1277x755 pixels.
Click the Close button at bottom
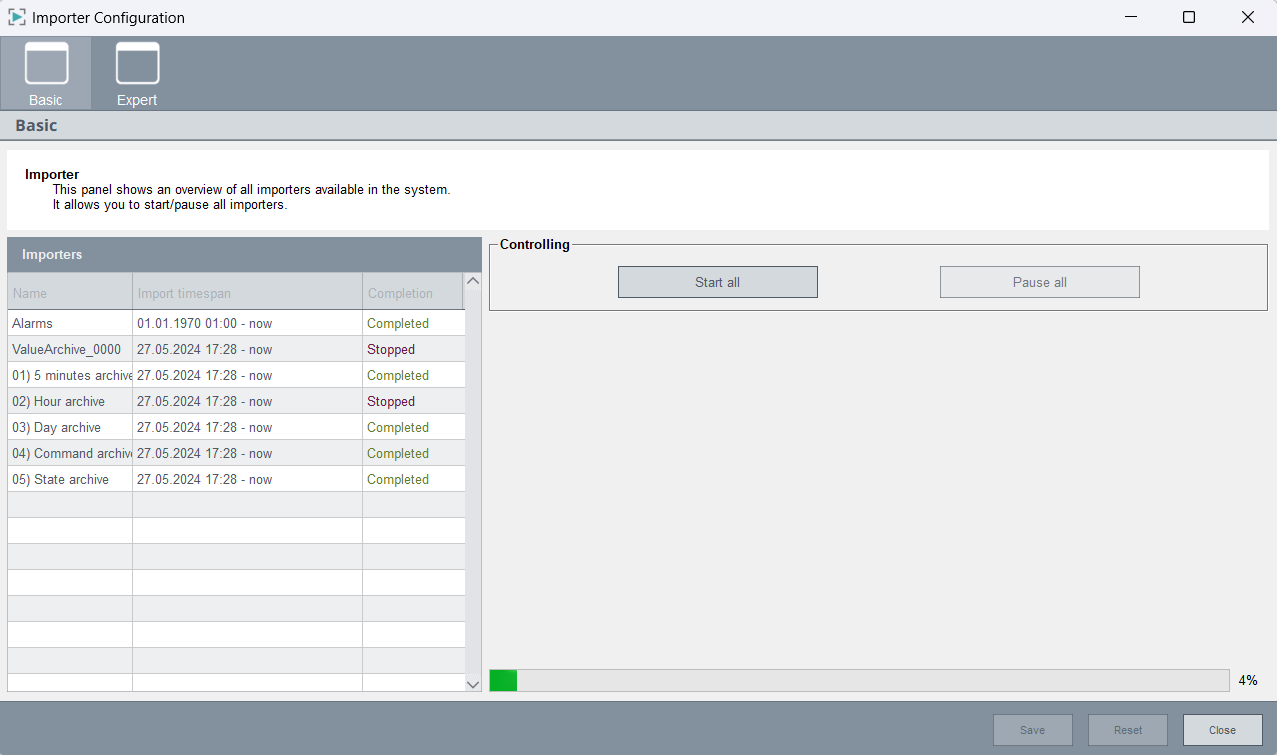pos(1222,730)
